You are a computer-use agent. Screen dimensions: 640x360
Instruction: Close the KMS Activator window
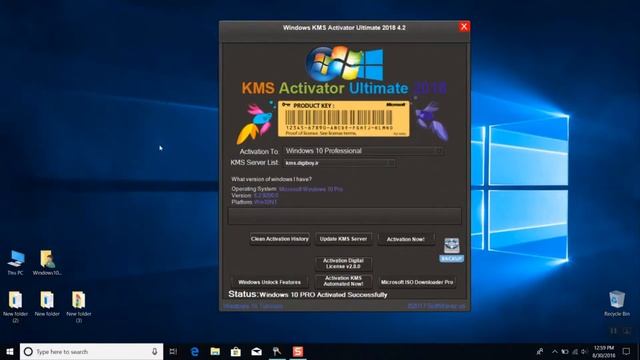point(464,27)
